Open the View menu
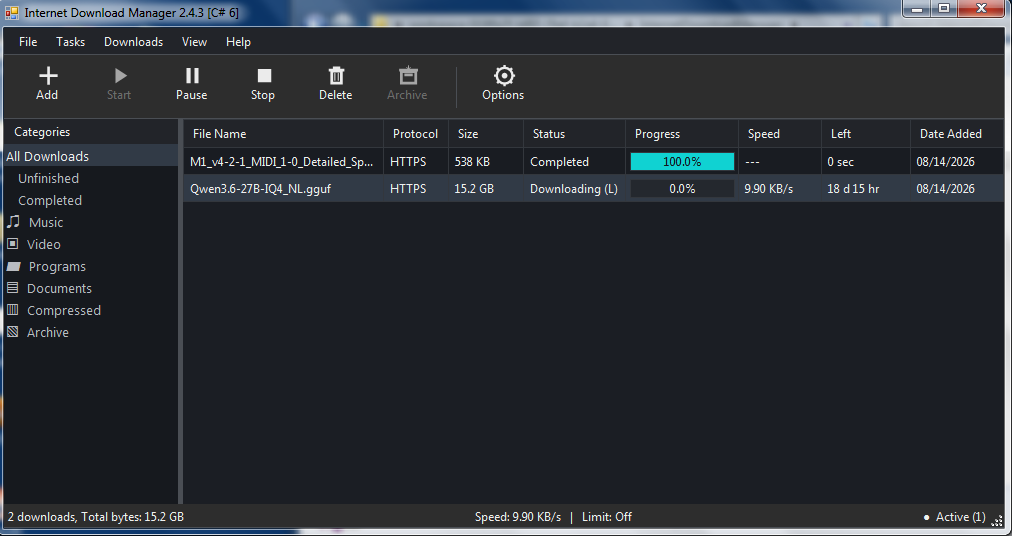 (194, 42)
